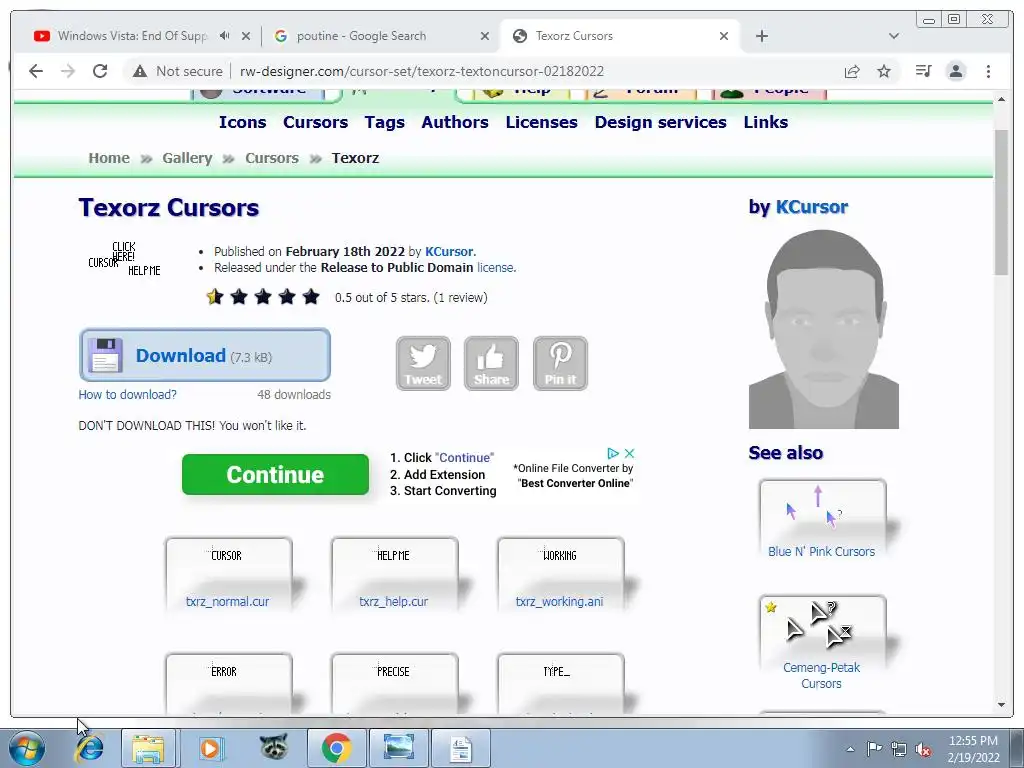This screenshot has height=768, width=1024.
Task: Click the green Continue ad button
Action: click(275, 475)
